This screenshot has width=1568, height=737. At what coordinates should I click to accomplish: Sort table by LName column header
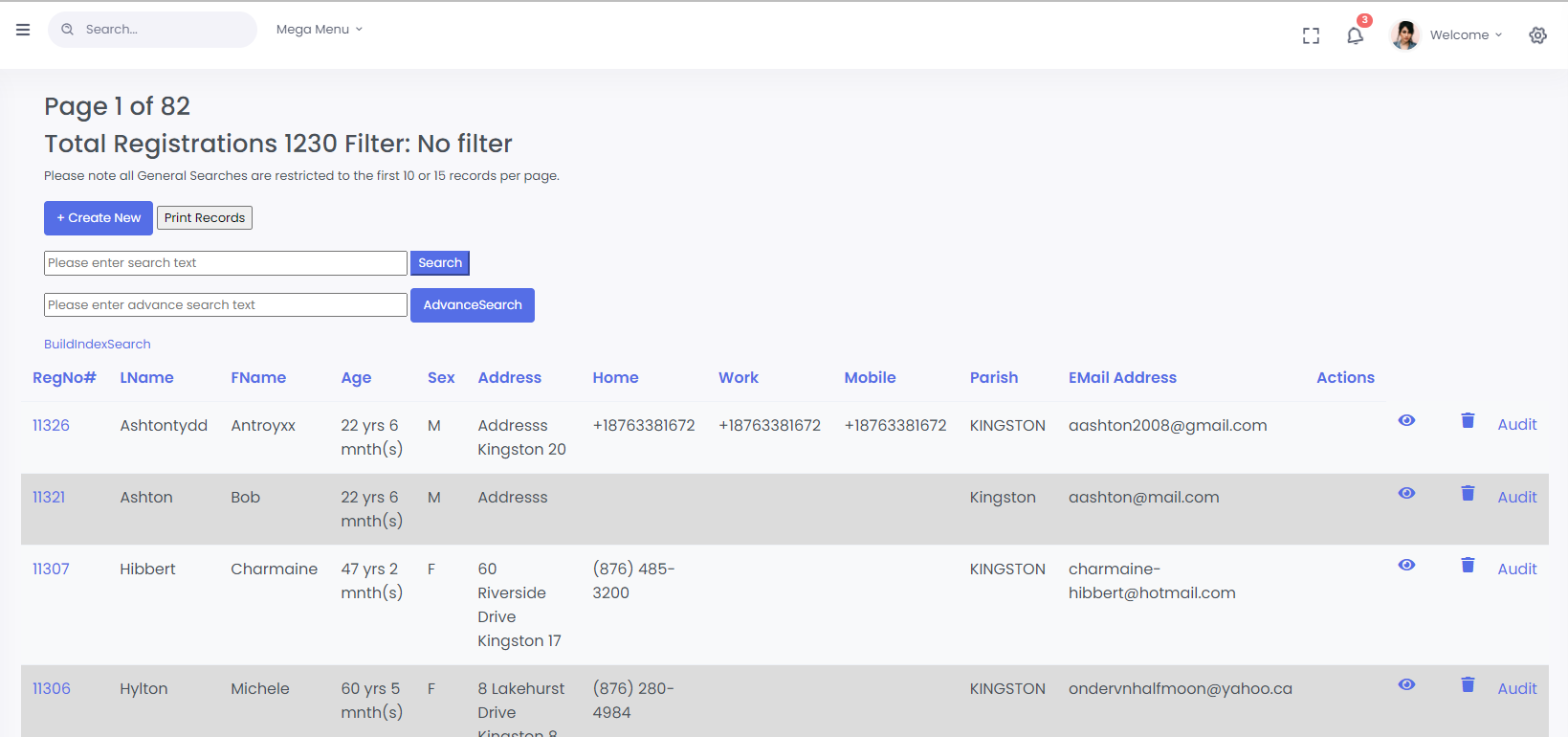(146, 377)
